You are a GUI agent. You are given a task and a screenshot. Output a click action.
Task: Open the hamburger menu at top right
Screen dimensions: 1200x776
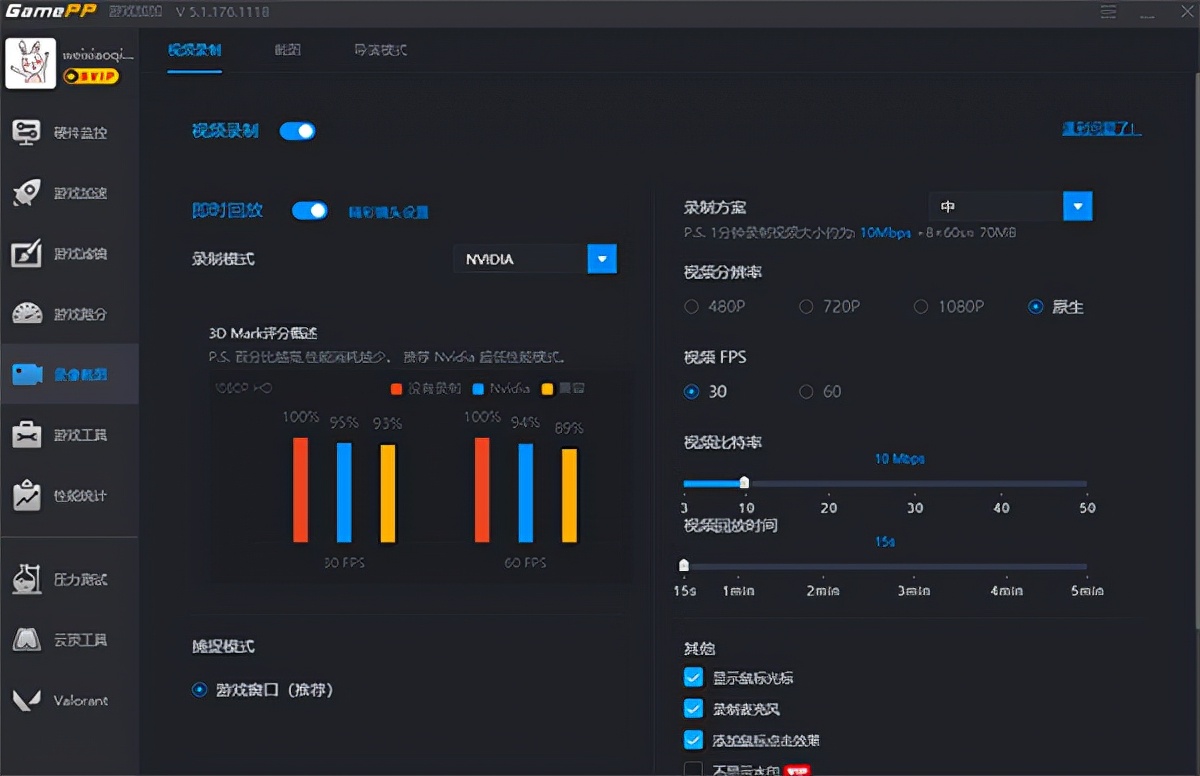(x=1108, y=13)
